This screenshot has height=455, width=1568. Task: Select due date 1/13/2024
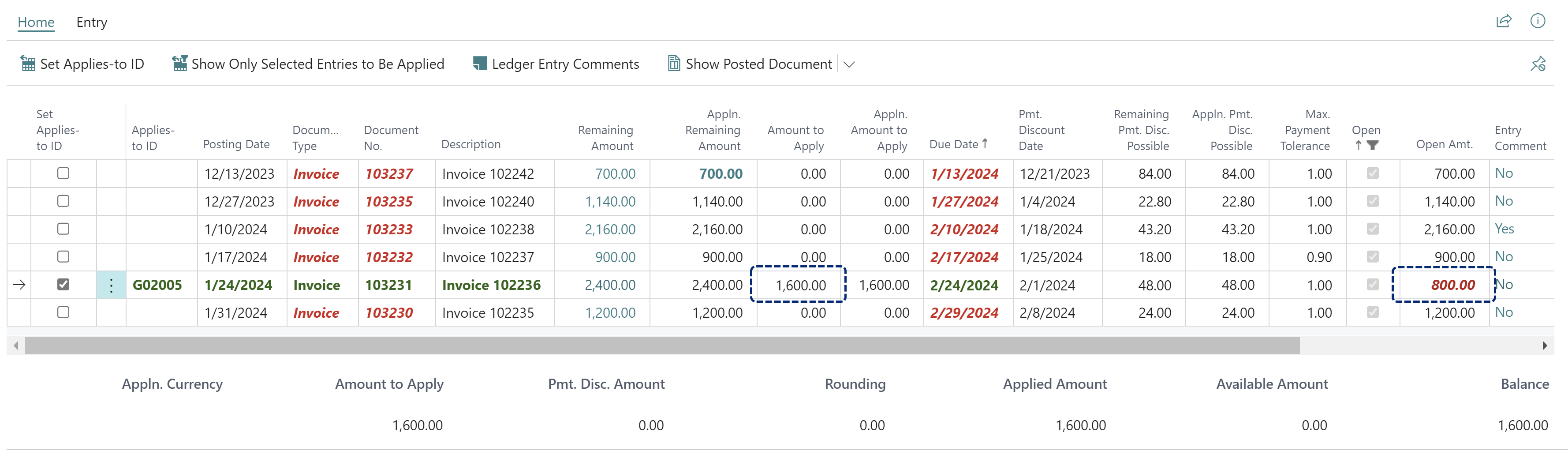[964, 174]
